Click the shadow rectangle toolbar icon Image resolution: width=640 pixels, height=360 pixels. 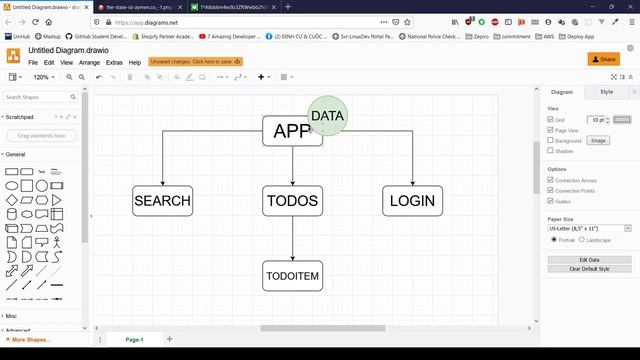tap(202, 77)
